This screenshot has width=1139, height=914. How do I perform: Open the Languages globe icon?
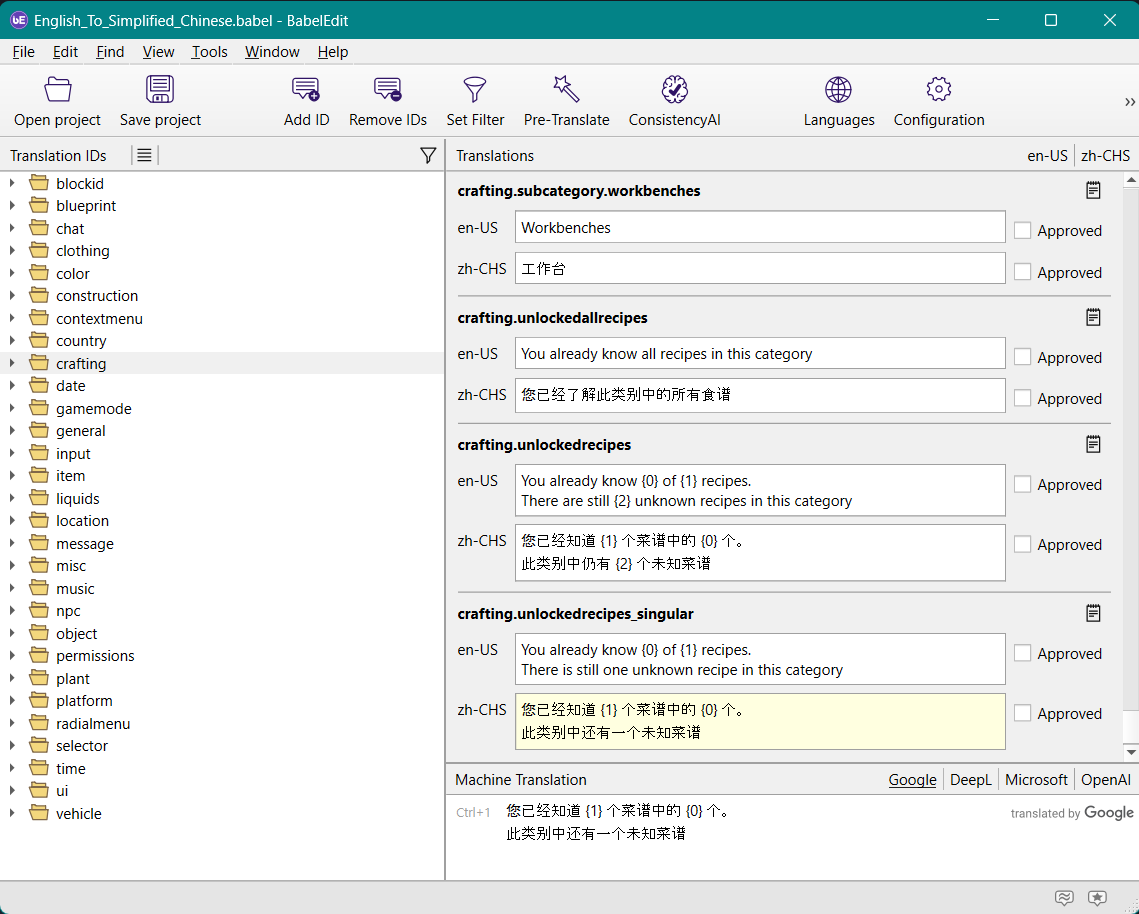838,90
